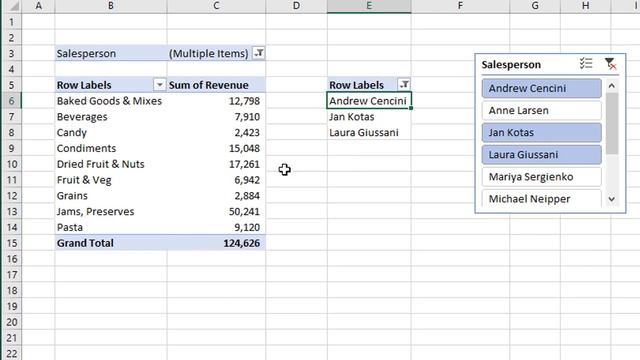Viewport: 640px width, 360px height.
Task: Click the Salesperson filter label cell
Action: [x=111, y=53]
